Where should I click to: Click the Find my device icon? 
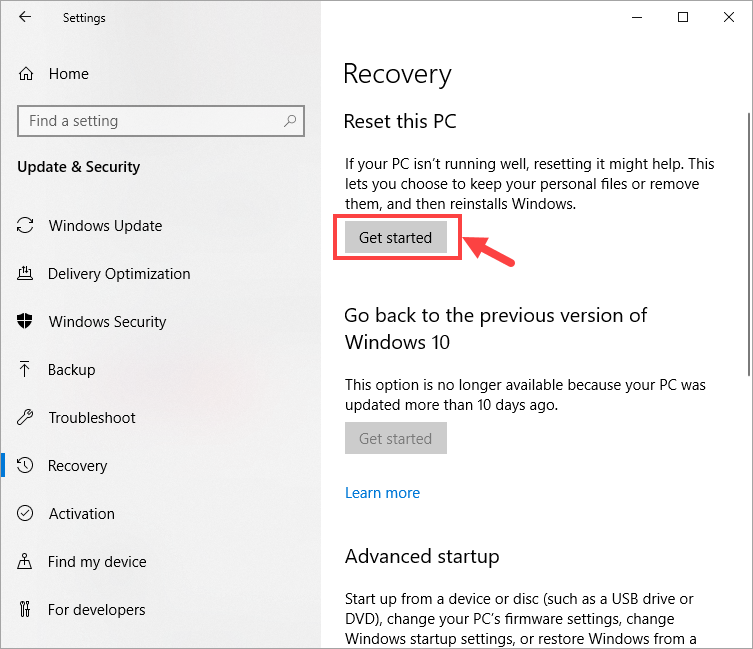24,561
